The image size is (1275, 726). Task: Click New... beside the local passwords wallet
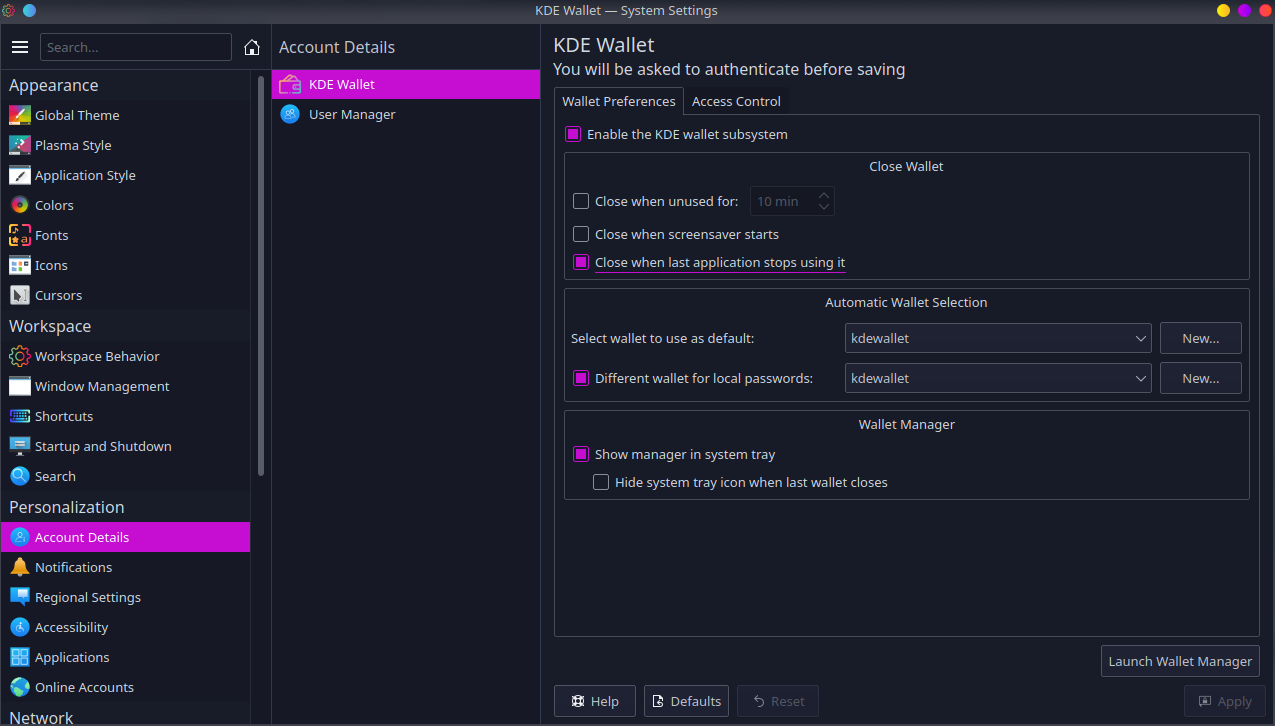1201,378
